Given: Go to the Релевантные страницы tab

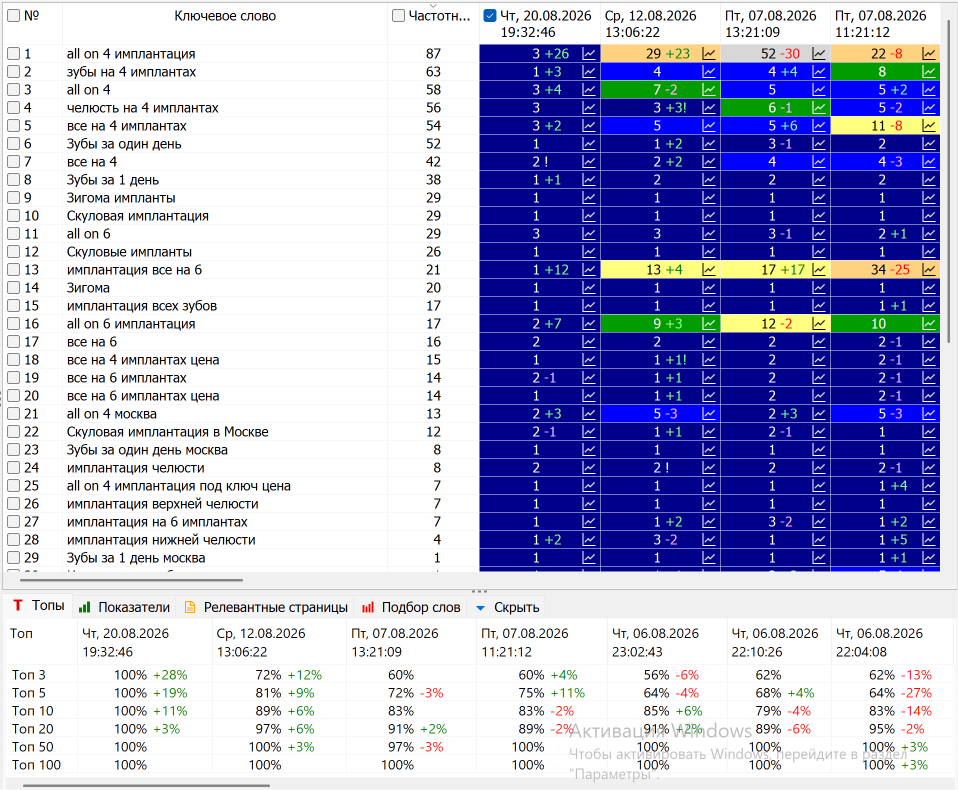Looking at the screenshot, I should (x=266, y=607).
